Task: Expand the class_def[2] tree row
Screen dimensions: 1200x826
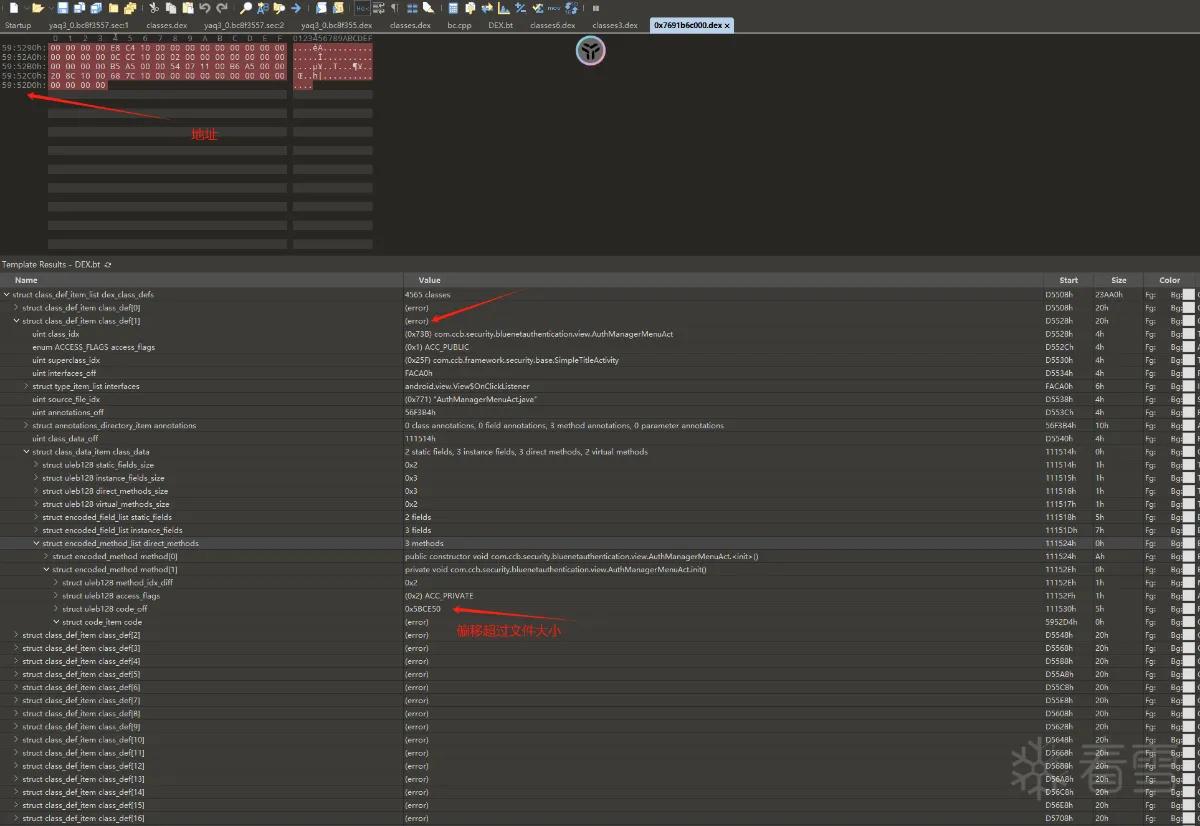Action: coord(17,635)
